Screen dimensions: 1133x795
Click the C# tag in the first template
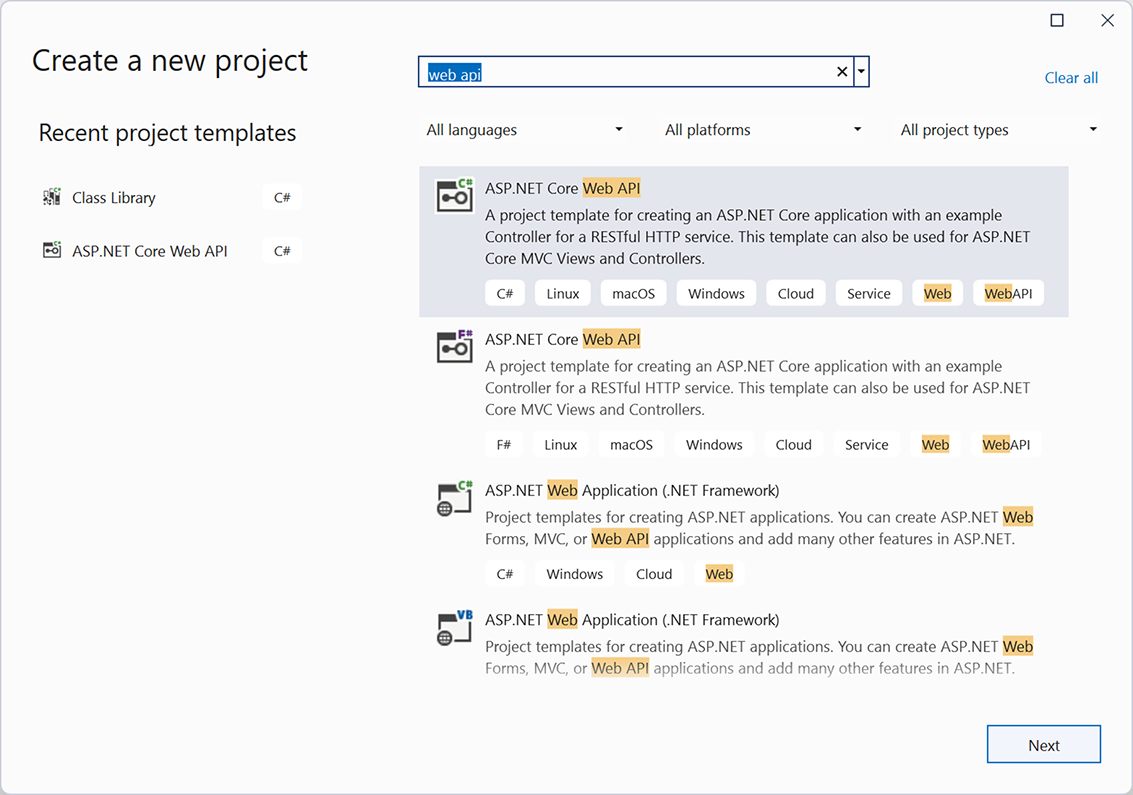click(x=504, y=293)
